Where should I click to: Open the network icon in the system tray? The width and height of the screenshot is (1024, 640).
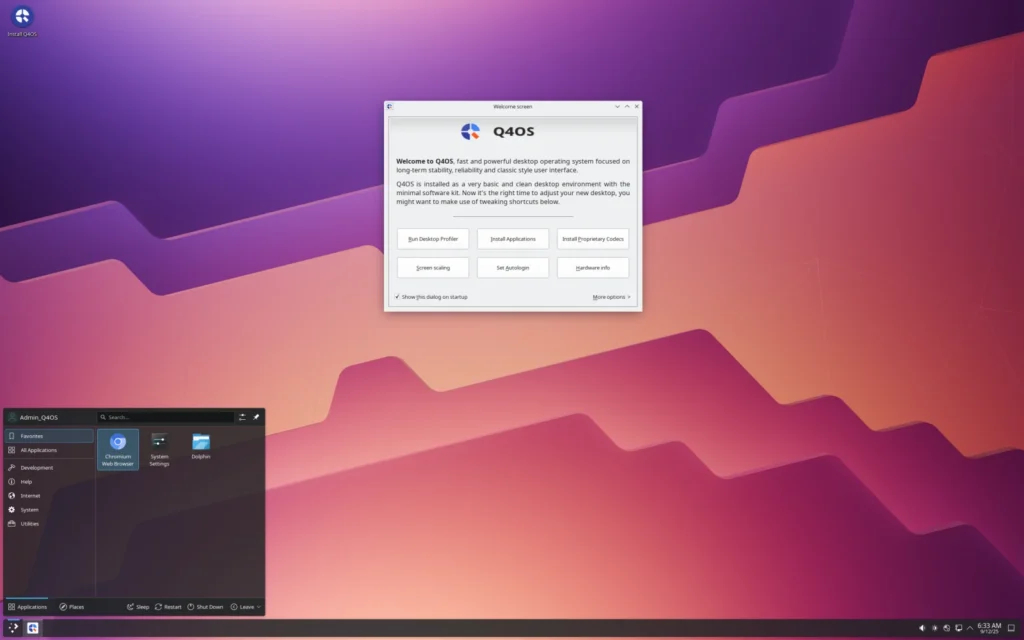[947, 628]
